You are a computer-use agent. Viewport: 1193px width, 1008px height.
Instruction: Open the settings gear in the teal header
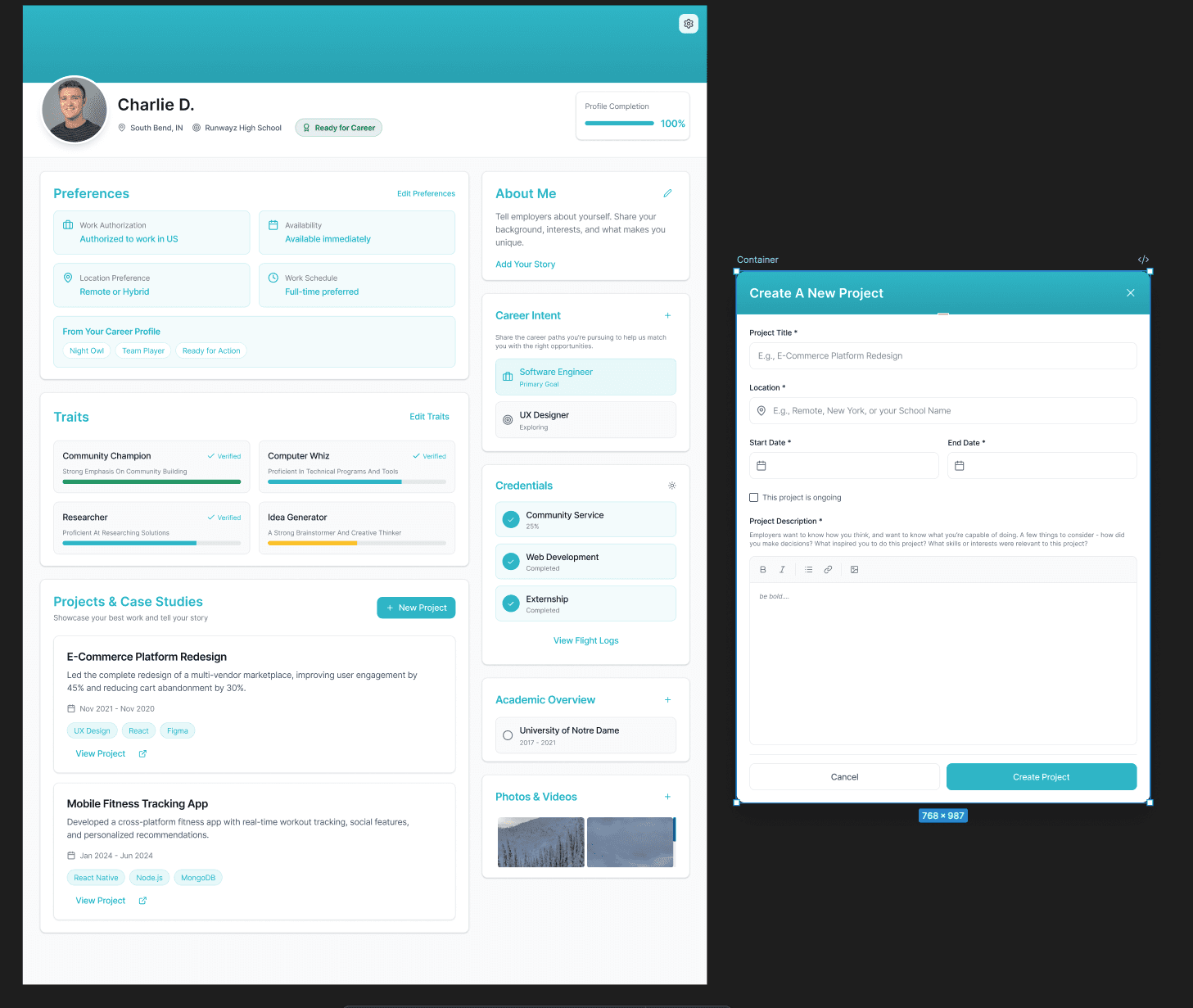689,23
